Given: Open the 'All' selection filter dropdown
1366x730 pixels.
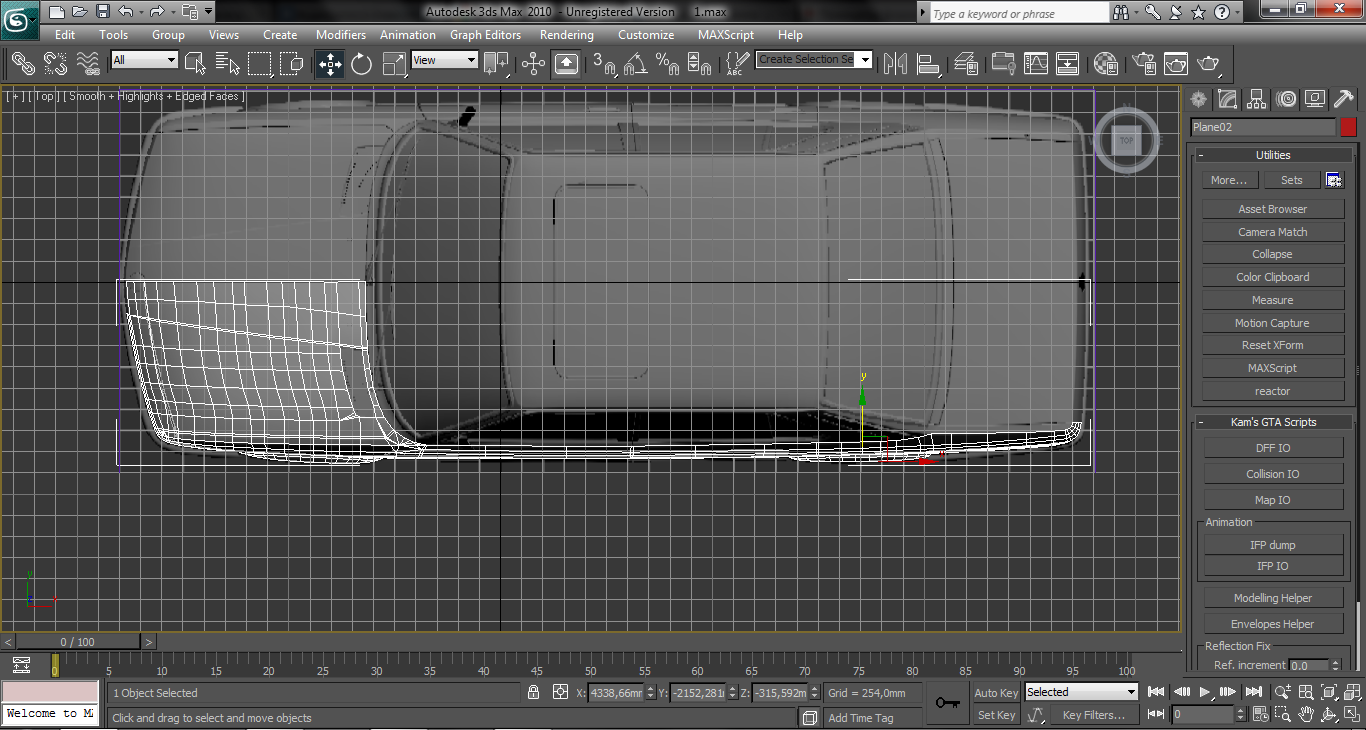Looking at the screenshot, I should tap(144, 60).
